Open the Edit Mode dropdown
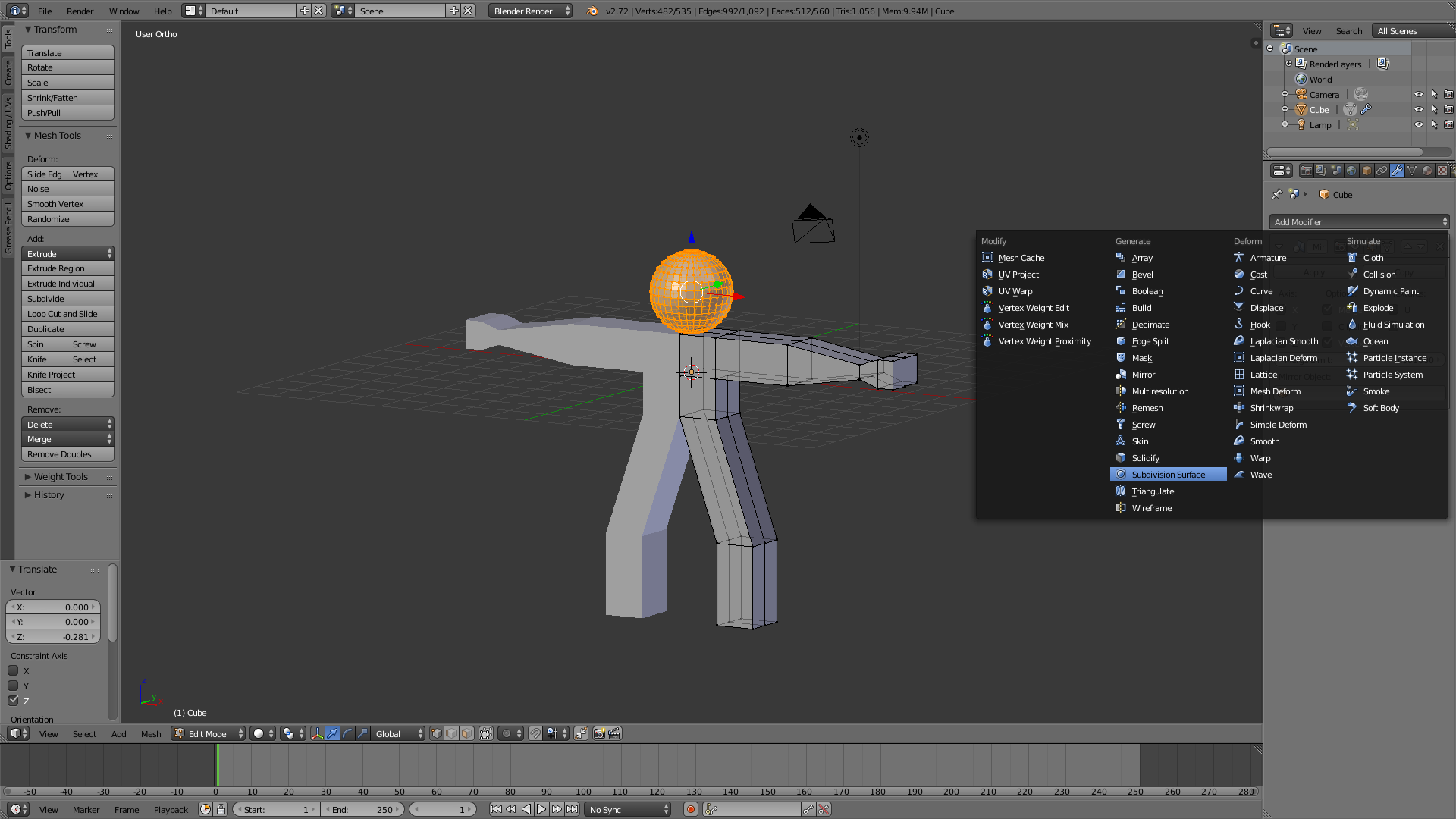1456x819 pixels. tap(209, 733)
